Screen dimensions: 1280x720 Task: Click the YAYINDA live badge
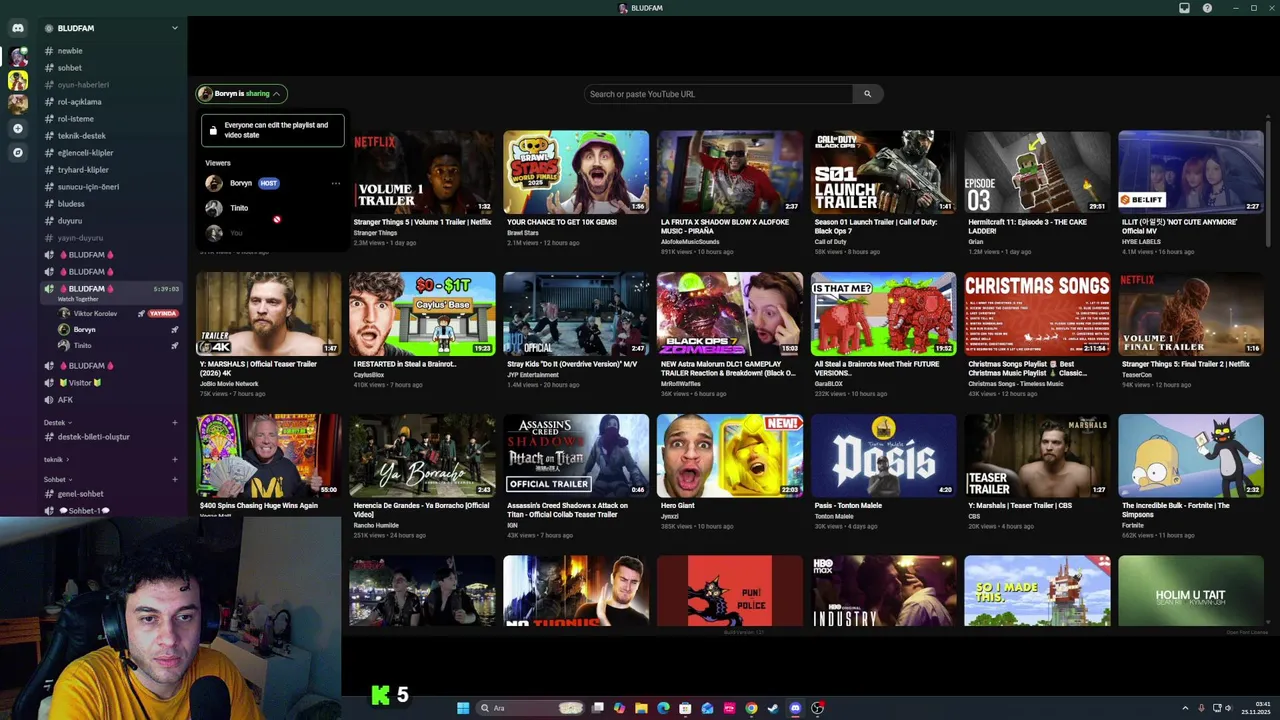click(162, 314)
